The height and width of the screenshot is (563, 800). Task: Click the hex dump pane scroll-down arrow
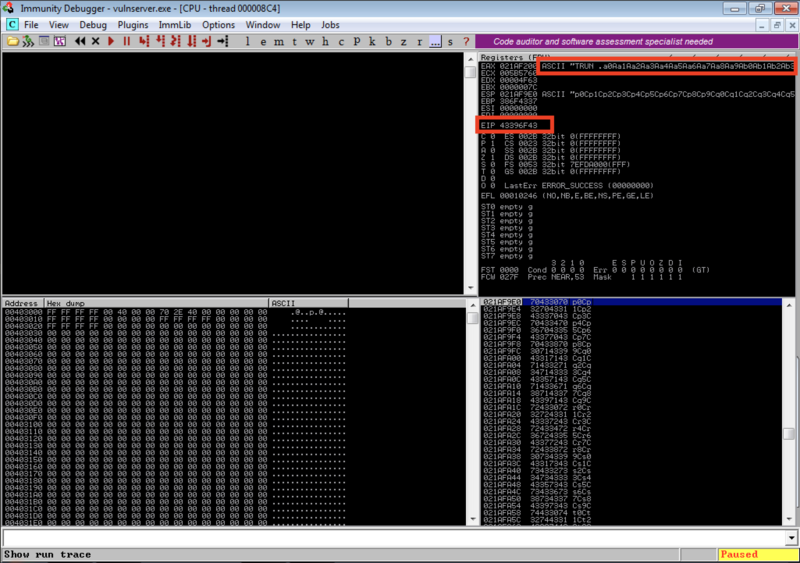tap(472, 519)
